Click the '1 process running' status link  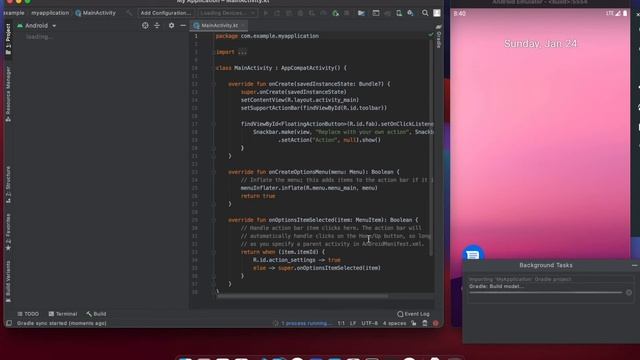tap(306, 323)
